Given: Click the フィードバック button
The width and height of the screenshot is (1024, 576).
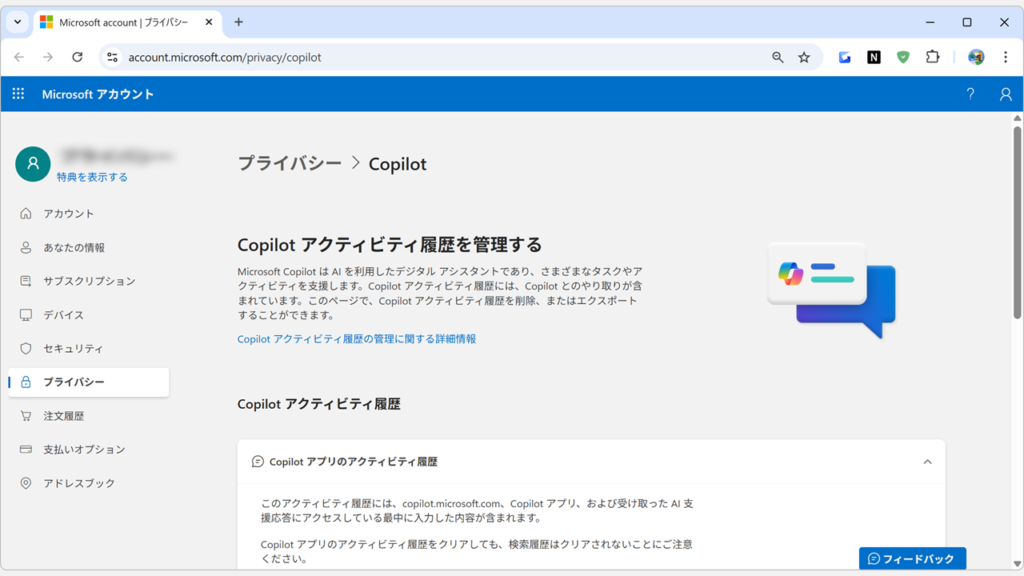Looking at the screenshot, I should [911, 559].
